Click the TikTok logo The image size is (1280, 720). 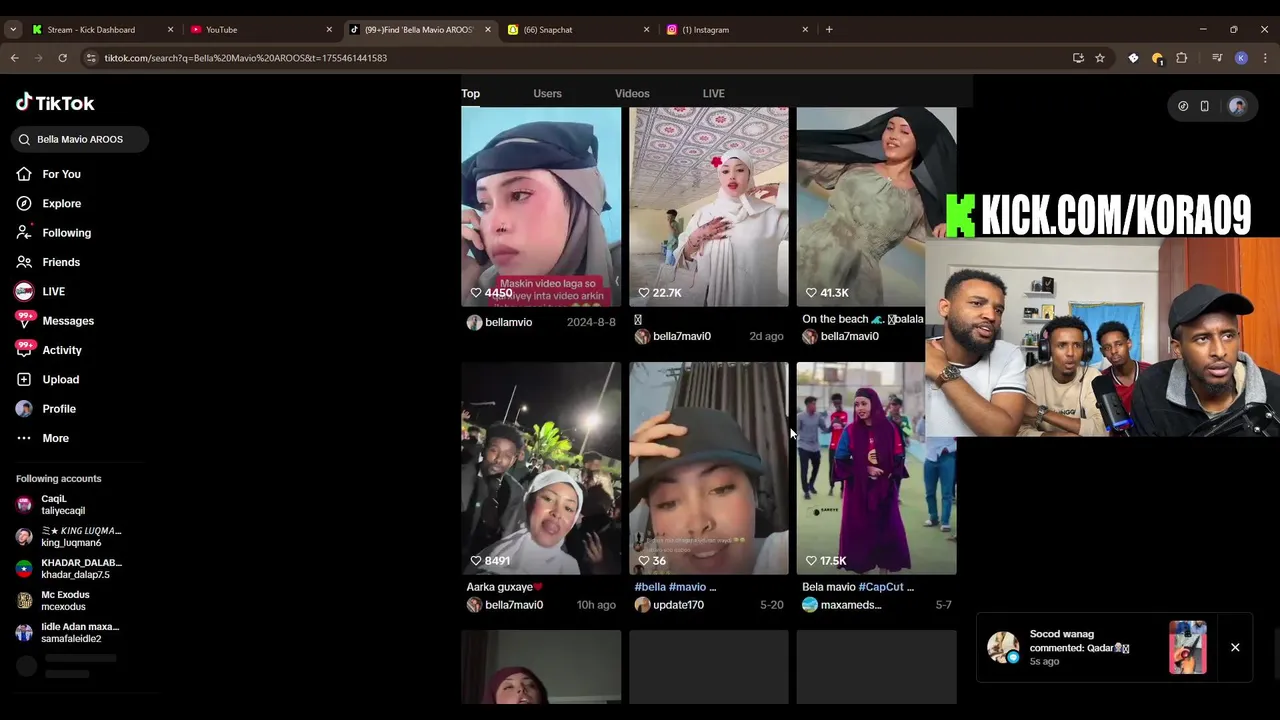point(55,103)
